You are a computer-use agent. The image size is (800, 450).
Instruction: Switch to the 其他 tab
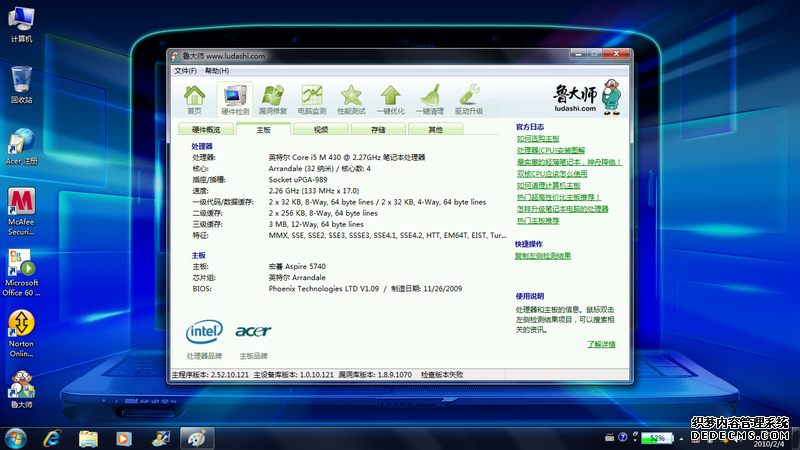point(435,130)
